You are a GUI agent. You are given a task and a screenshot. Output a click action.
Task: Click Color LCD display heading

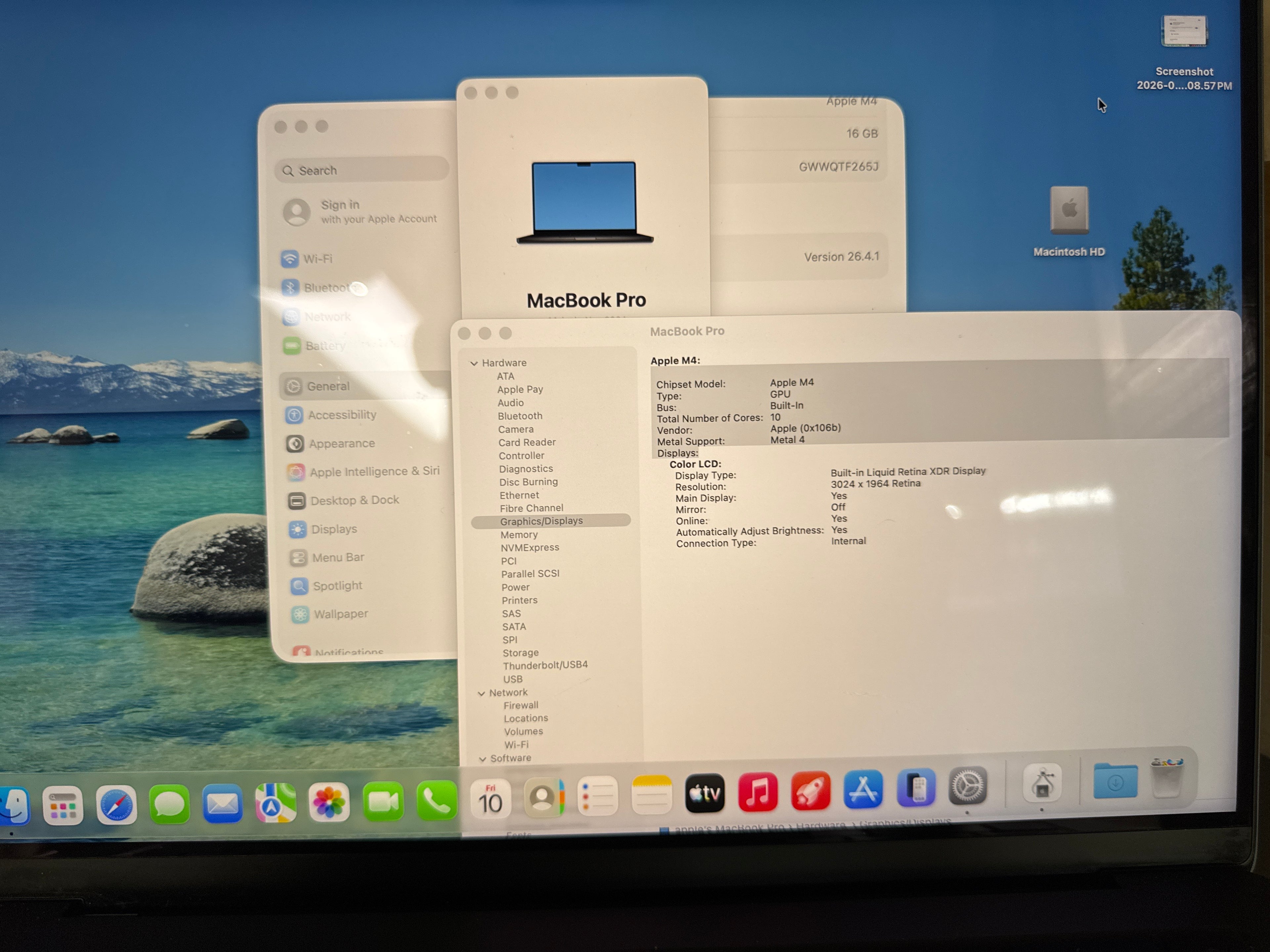[695, 464]
